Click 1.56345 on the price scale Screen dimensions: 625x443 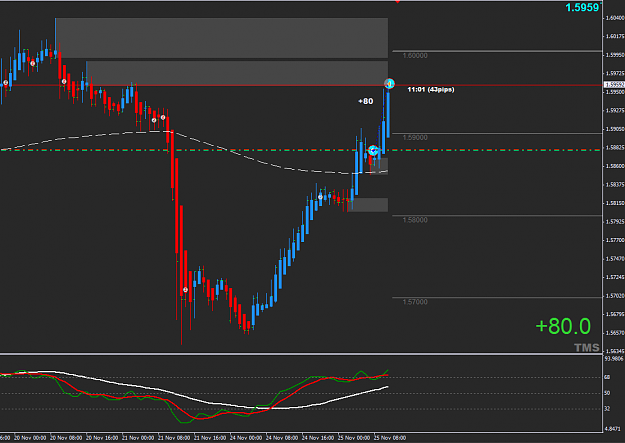pos(615,351)
